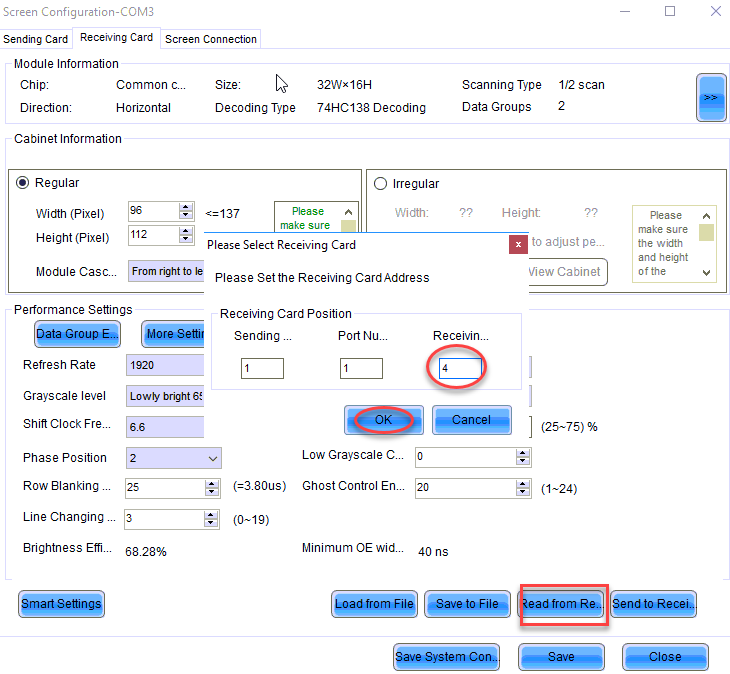Image resolution: width=730 pixels, height=674 pixels.
Task: Increase Height (Pixel) with up arrow
Action: [x=186, y=231]
